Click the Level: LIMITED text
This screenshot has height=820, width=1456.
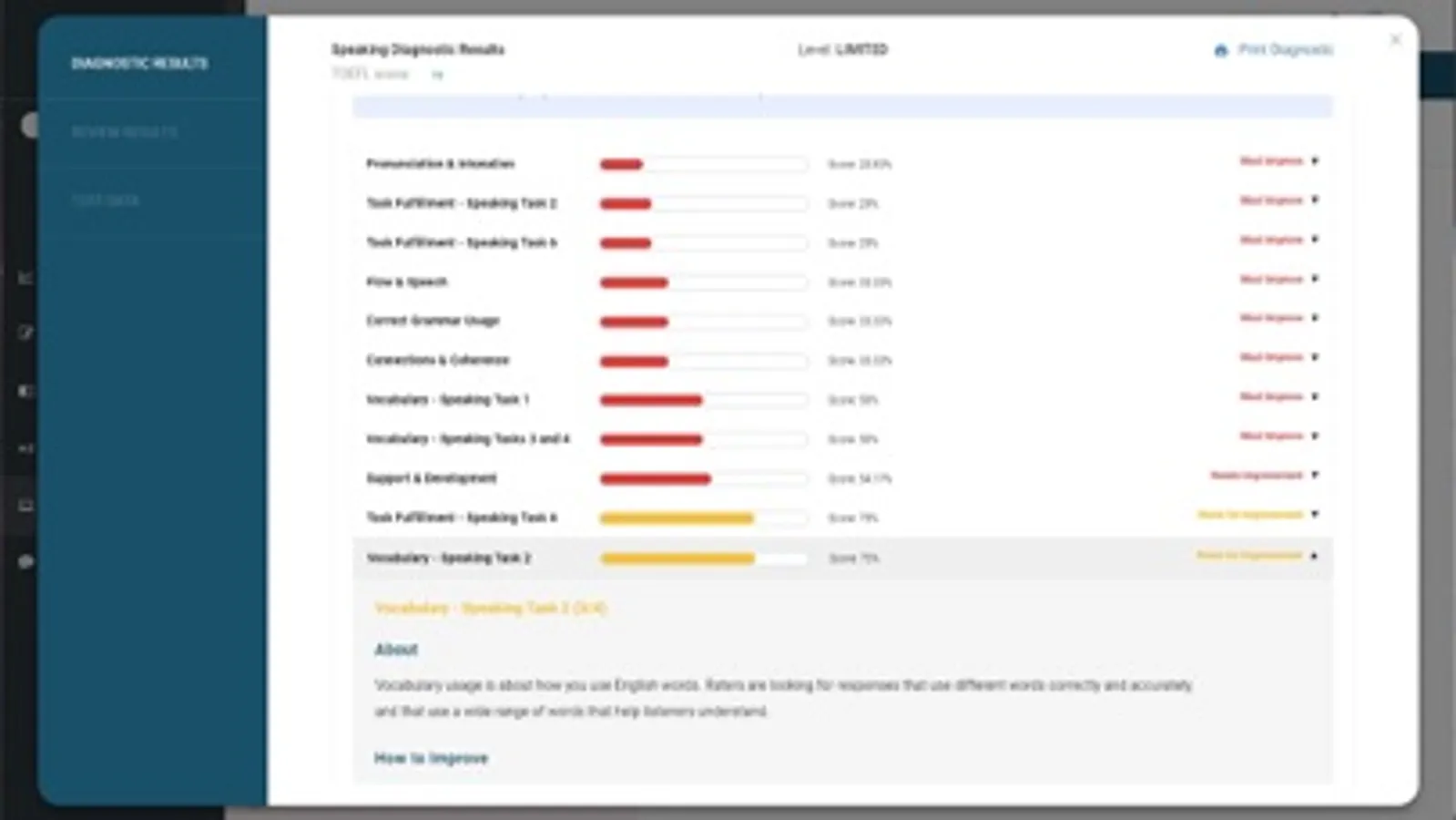coord(842,49)
